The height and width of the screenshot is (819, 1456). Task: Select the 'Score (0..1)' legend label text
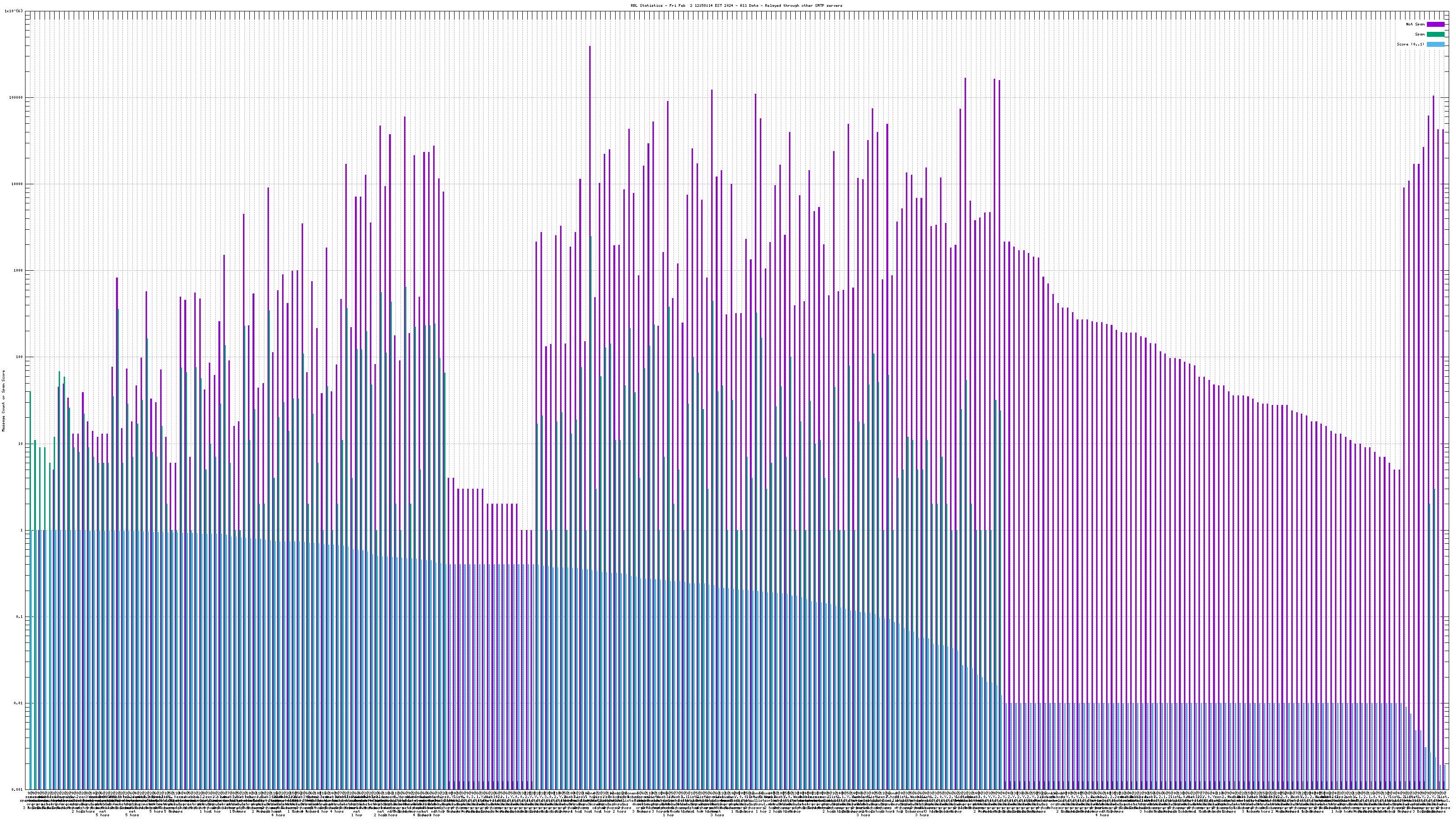point(1410,44)
